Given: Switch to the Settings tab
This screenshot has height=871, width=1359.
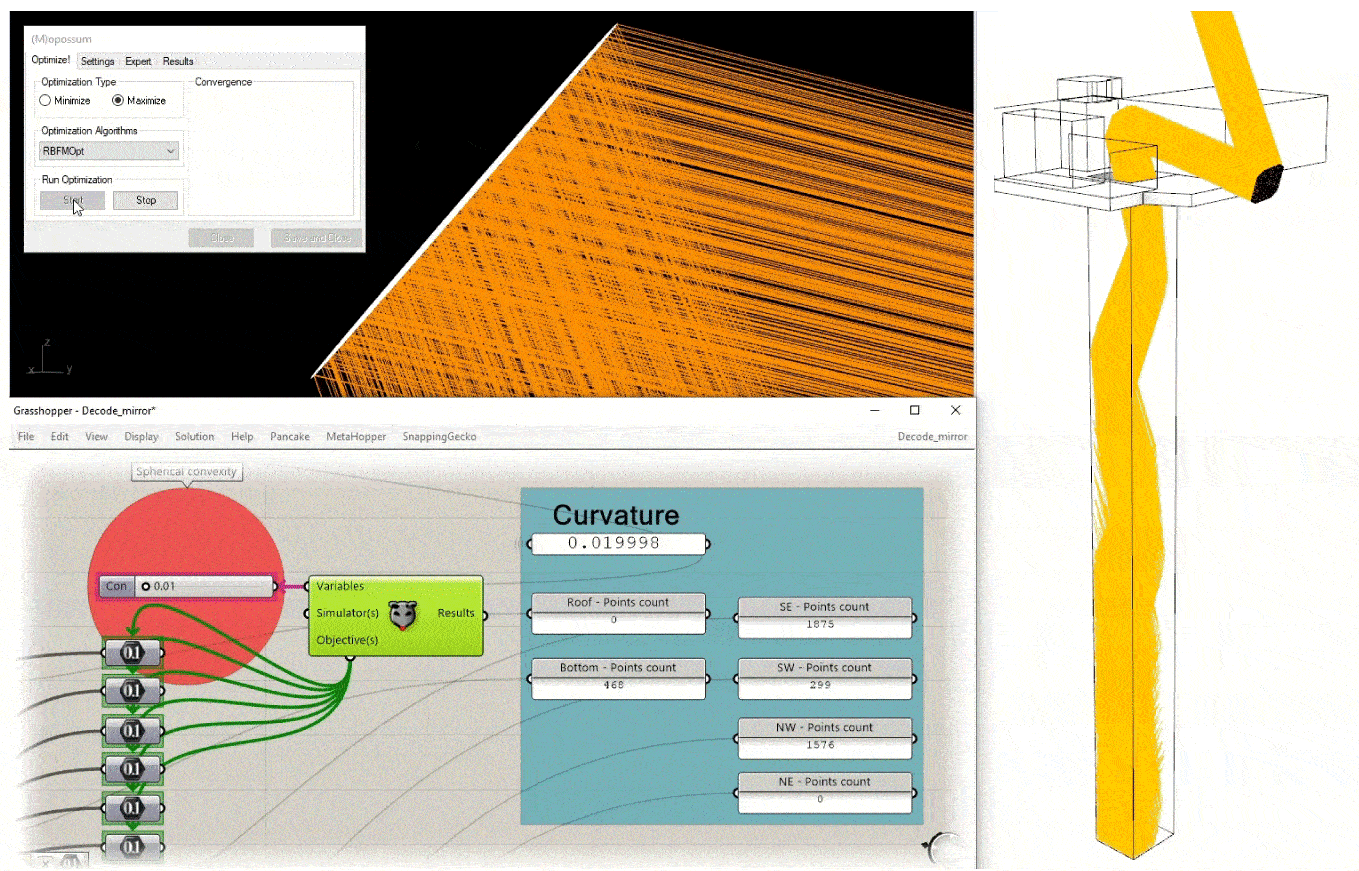Looking at the screenshot, I should 98,62.
